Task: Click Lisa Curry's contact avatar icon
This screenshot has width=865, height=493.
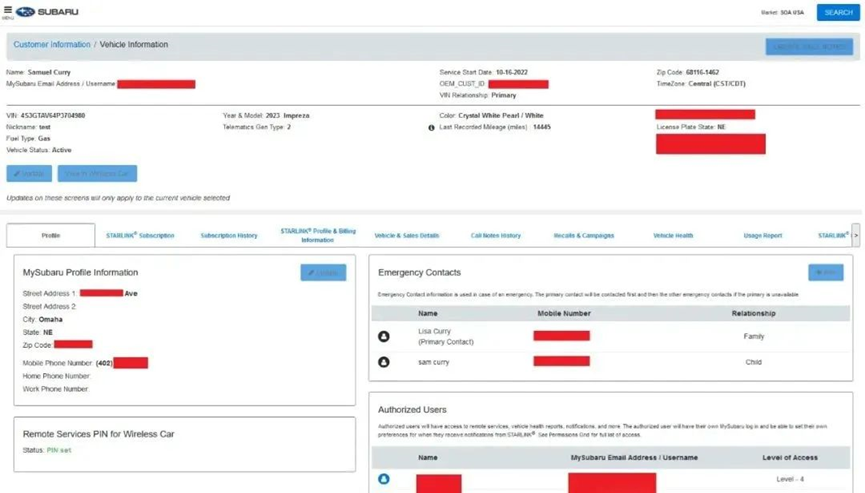Action: point(383,336)
